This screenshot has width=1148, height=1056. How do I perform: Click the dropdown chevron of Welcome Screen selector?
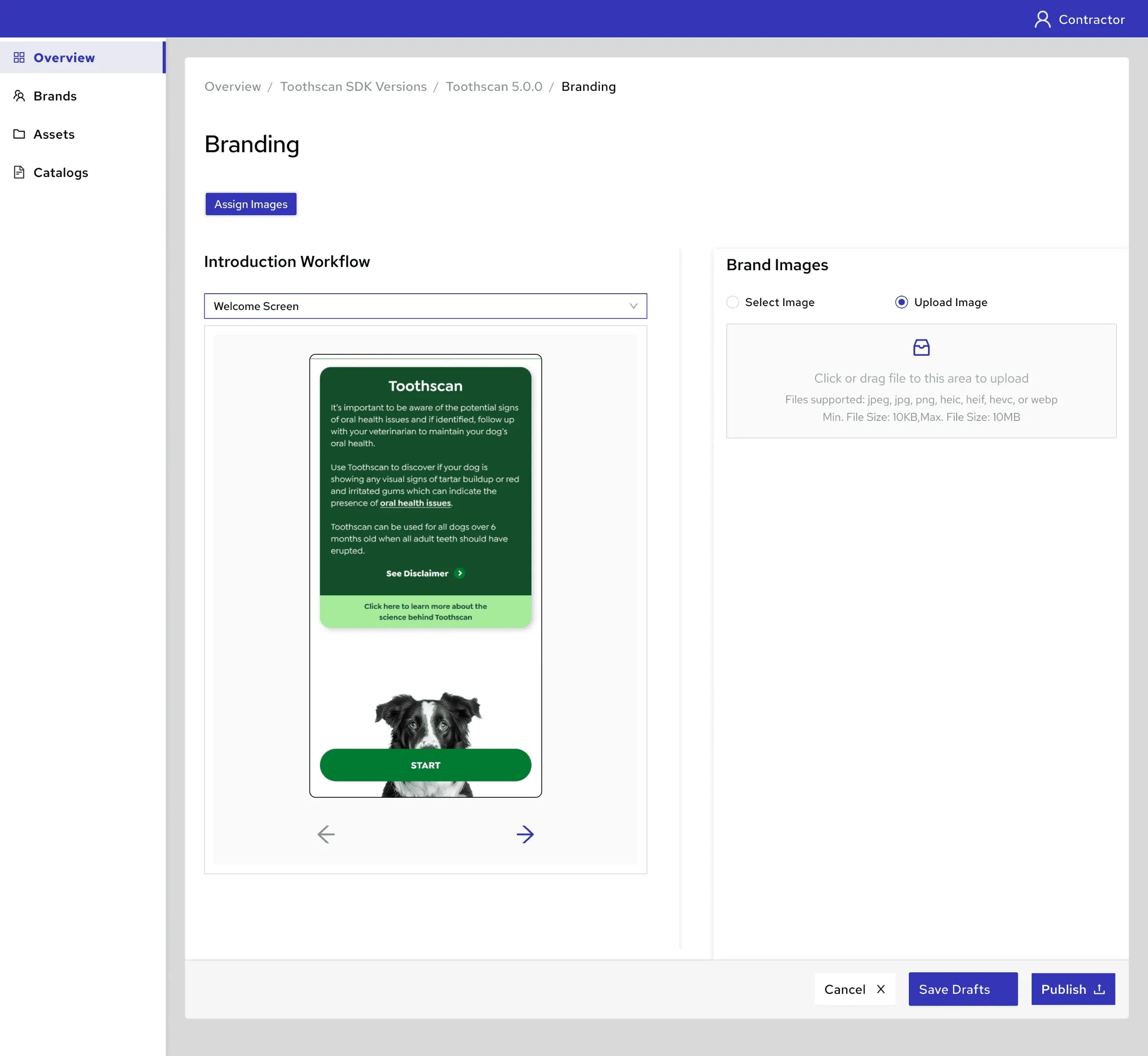[633, 306]
